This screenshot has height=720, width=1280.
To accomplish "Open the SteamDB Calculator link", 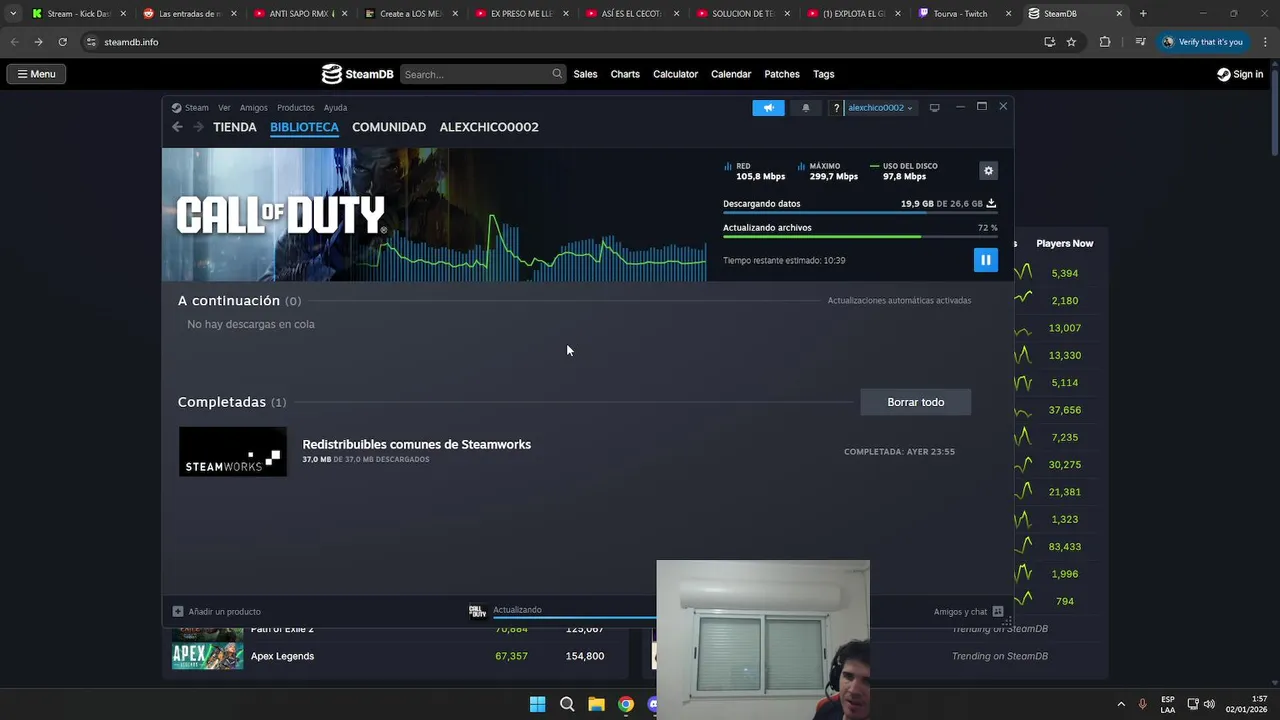I will [675, 74].
